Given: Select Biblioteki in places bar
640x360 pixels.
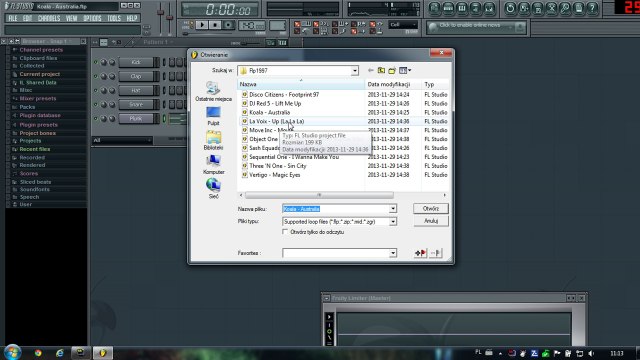Looking at the screenshot, I should point(213,140).
